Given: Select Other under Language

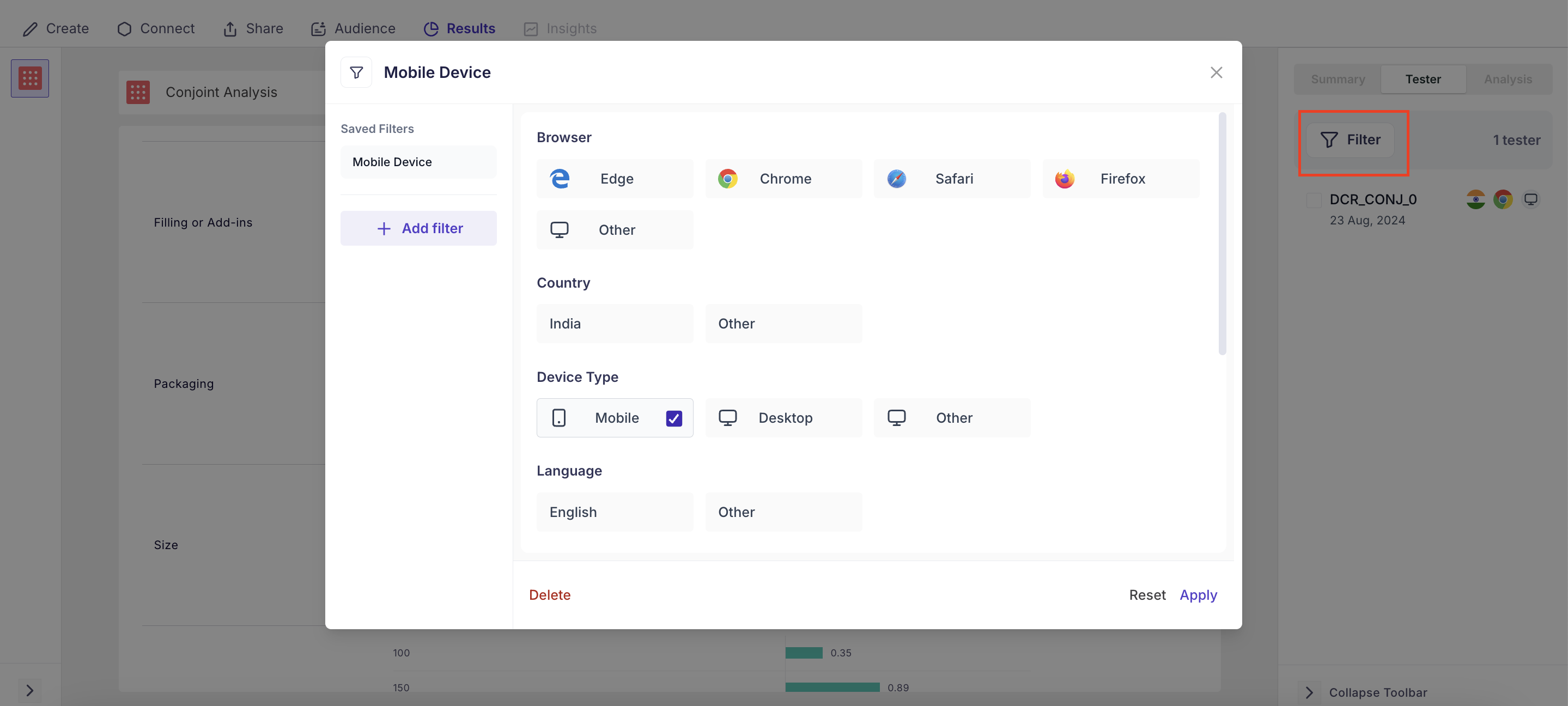Looking at the screenshot, I should 783,512.
